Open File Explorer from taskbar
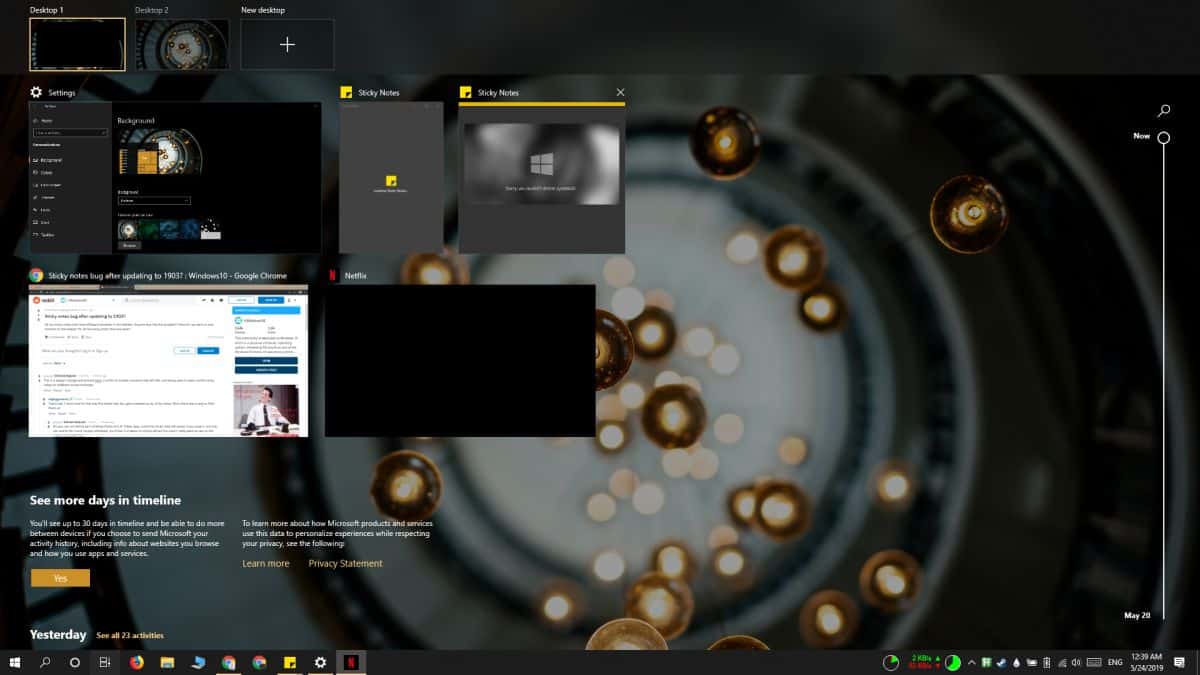The image size is (1200, 675). (x=167, y=662)
